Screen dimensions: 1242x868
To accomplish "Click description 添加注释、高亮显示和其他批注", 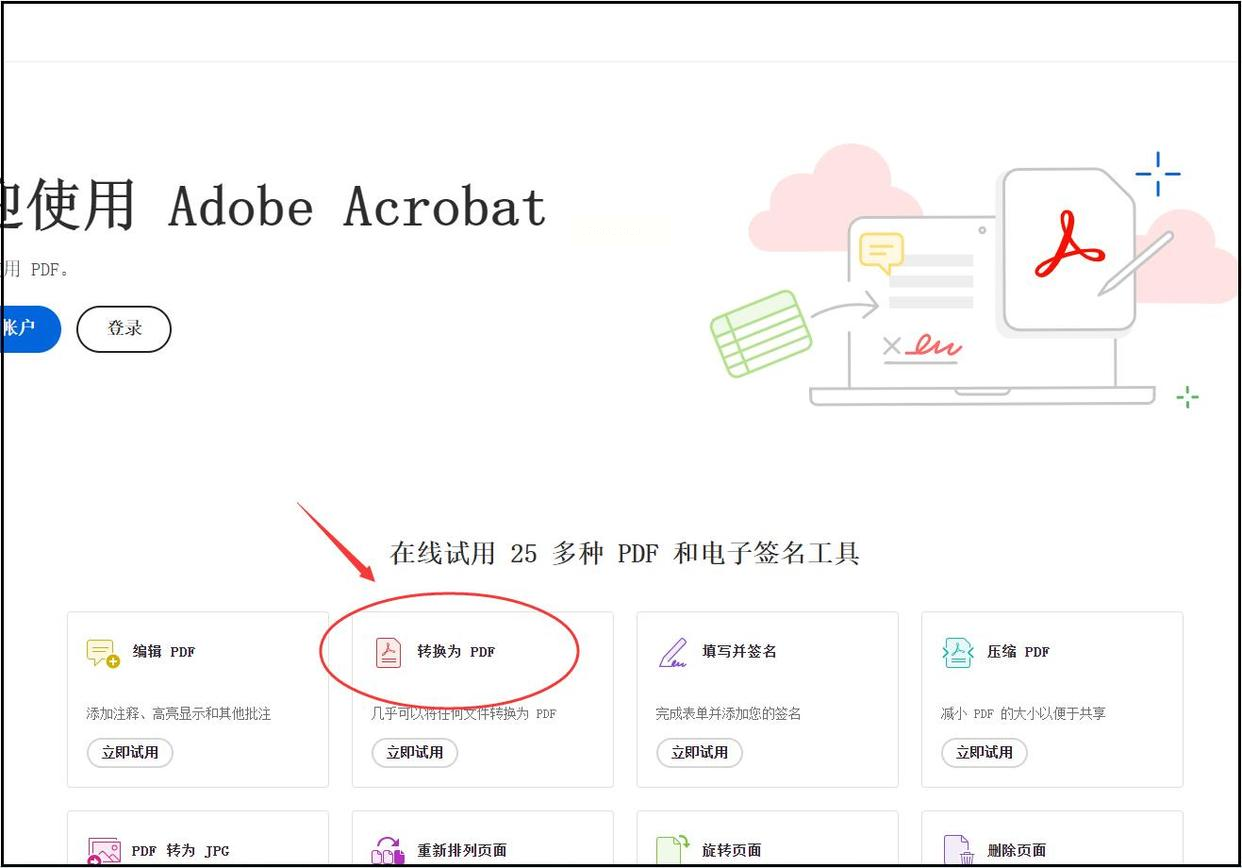I will (179, 714).
